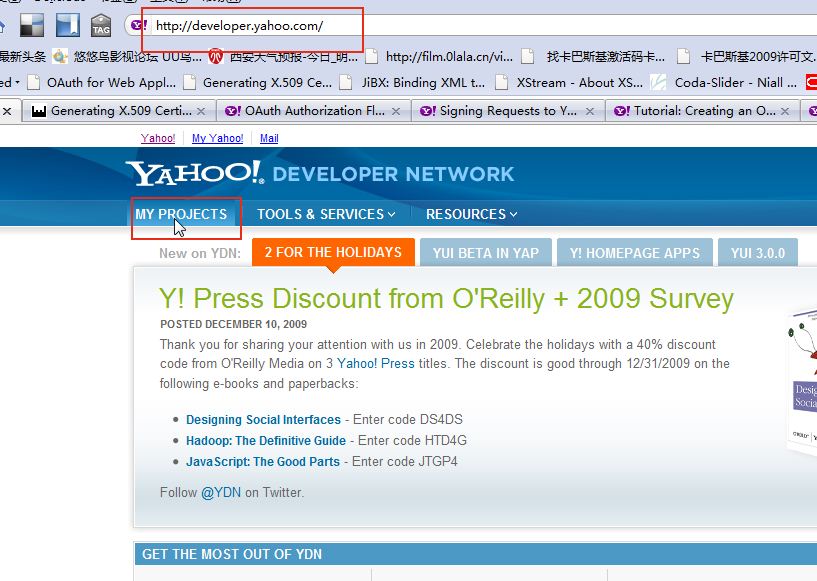
Task: Click the Y! Press Discount article headline
Action: pyautogui.click(x=446, y=299)
